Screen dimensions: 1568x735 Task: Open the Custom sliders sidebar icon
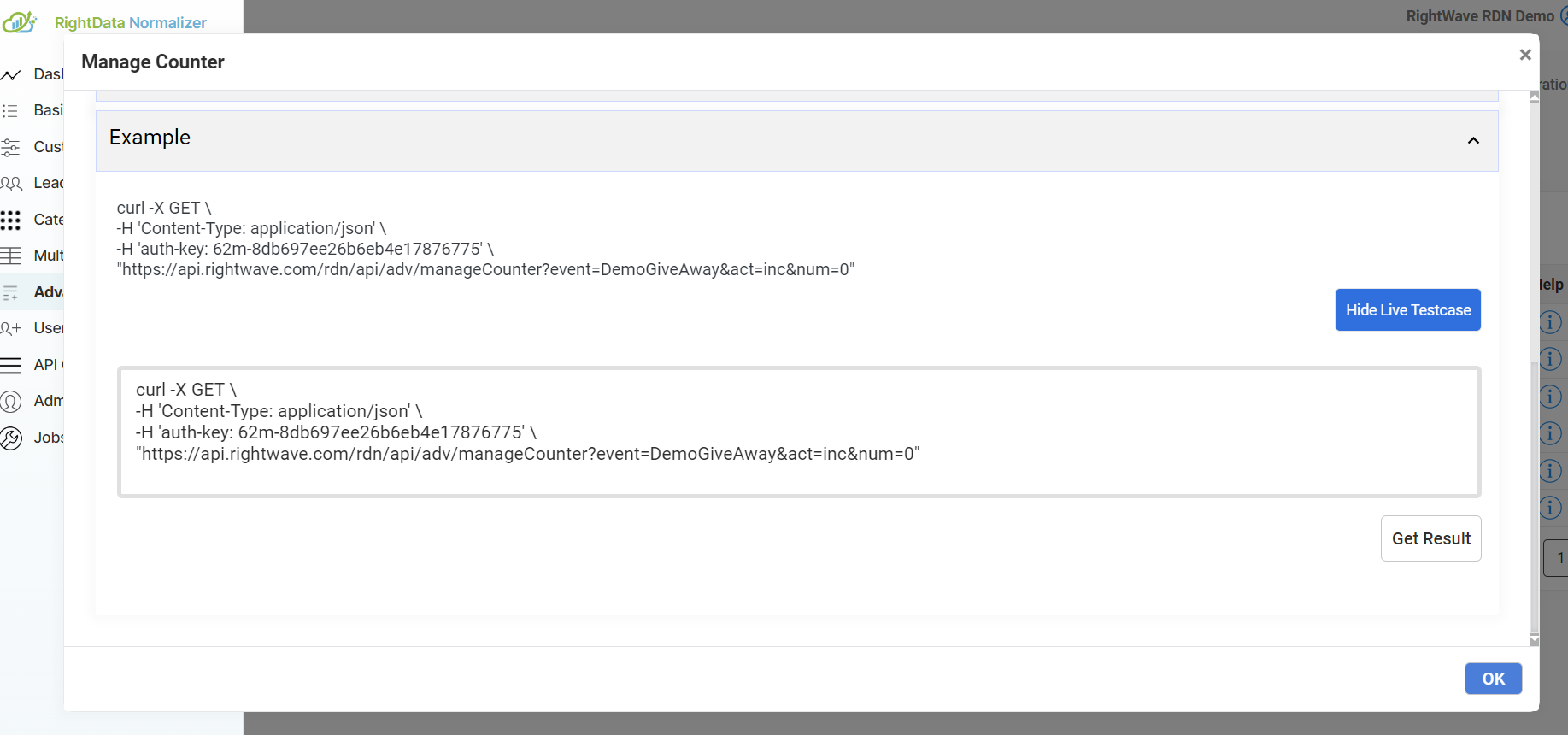point(10,147)
